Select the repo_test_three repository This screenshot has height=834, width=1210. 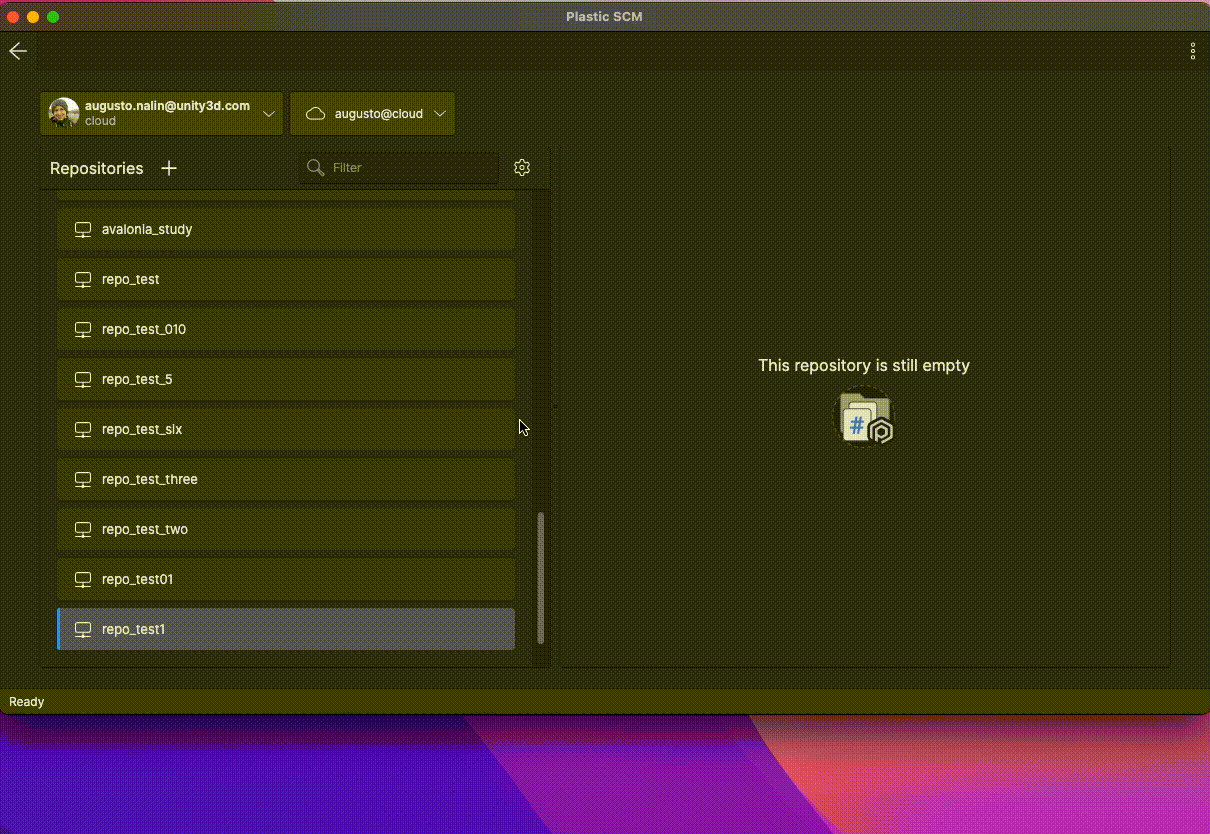pos(285,479)
